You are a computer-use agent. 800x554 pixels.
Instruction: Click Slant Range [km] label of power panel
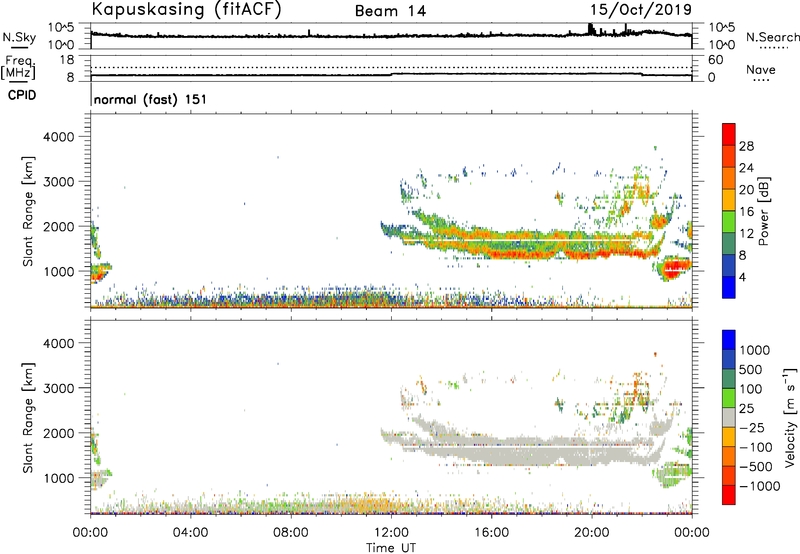(x=28, y=211)
